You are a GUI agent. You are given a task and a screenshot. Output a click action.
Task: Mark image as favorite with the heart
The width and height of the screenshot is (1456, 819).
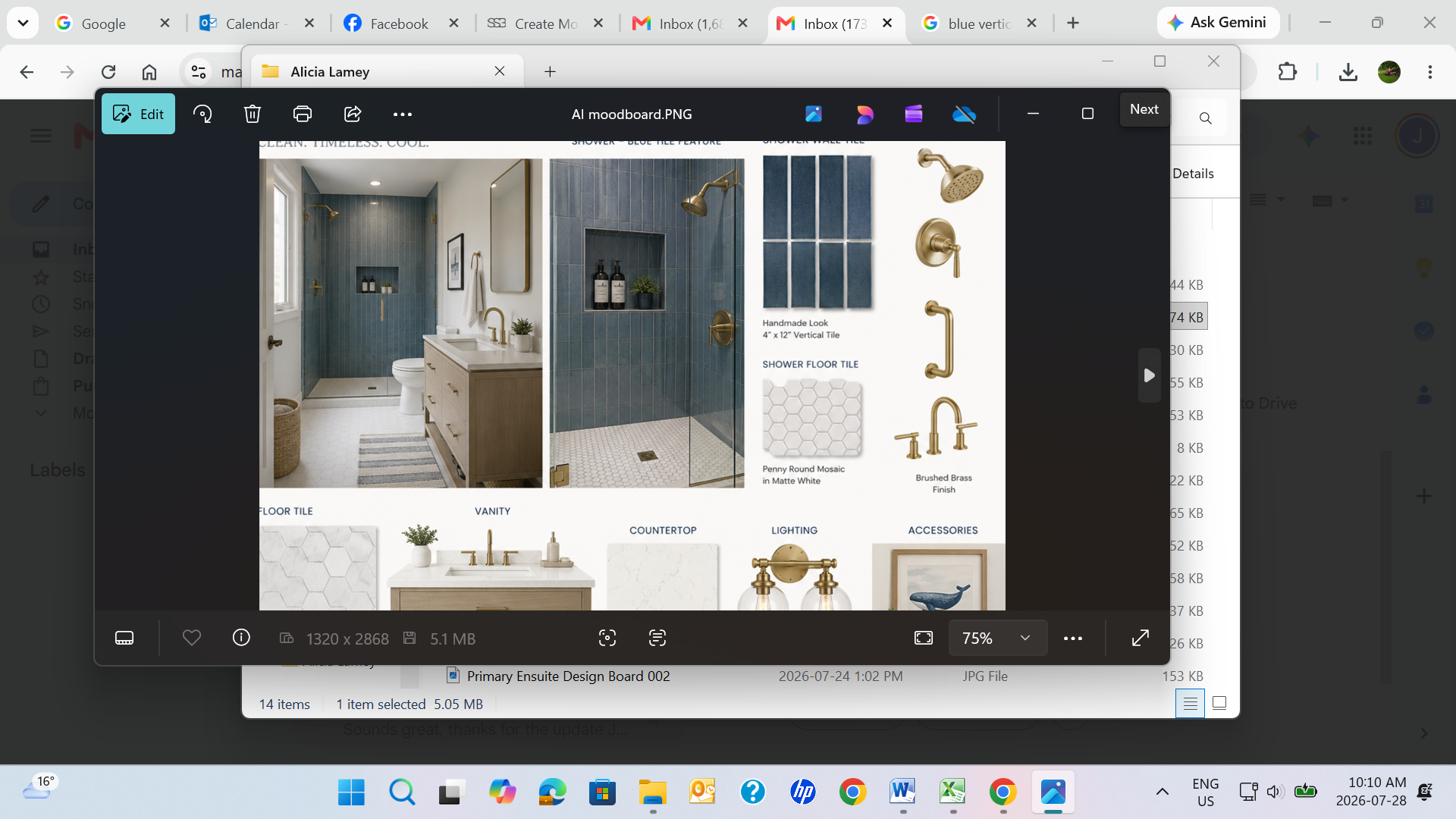click(192, 638)
